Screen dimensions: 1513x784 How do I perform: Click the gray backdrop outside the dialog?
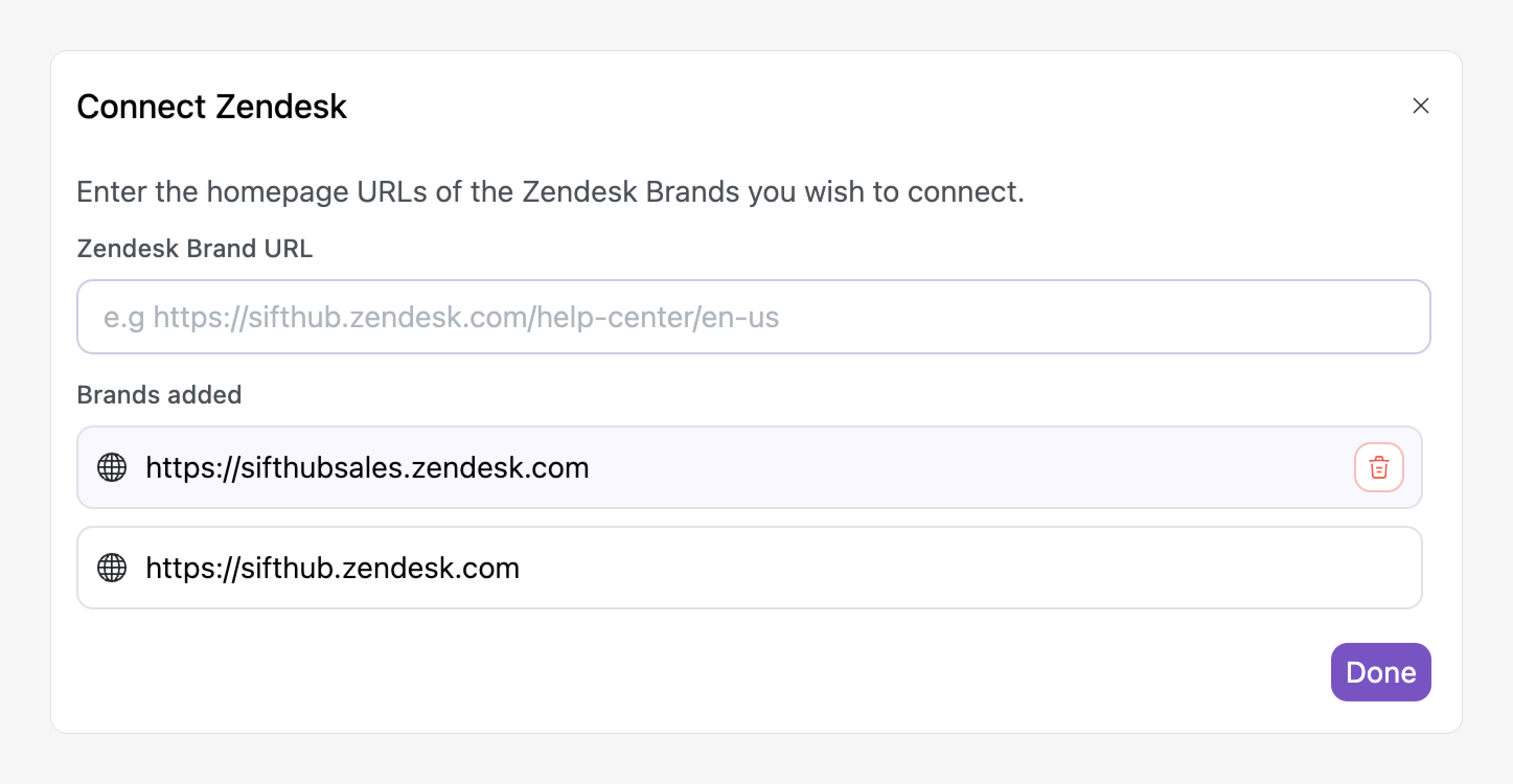pyautogui.click(x=757, y=760)
